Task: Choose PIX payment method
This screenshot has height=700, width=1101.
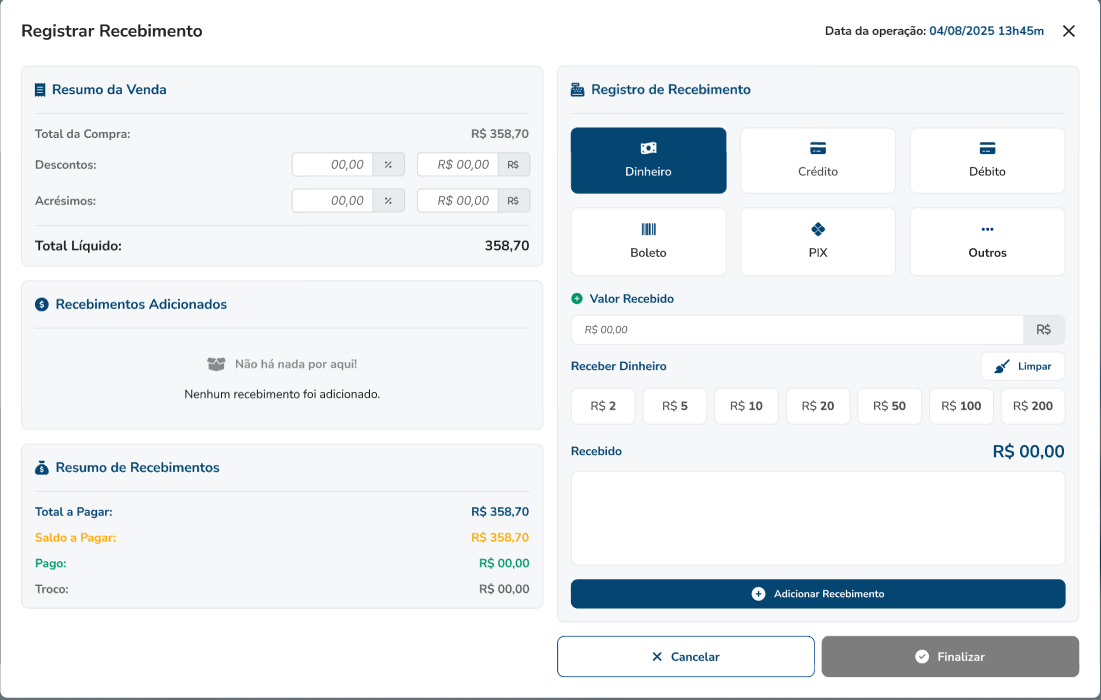Action: [x=817, y=241]
